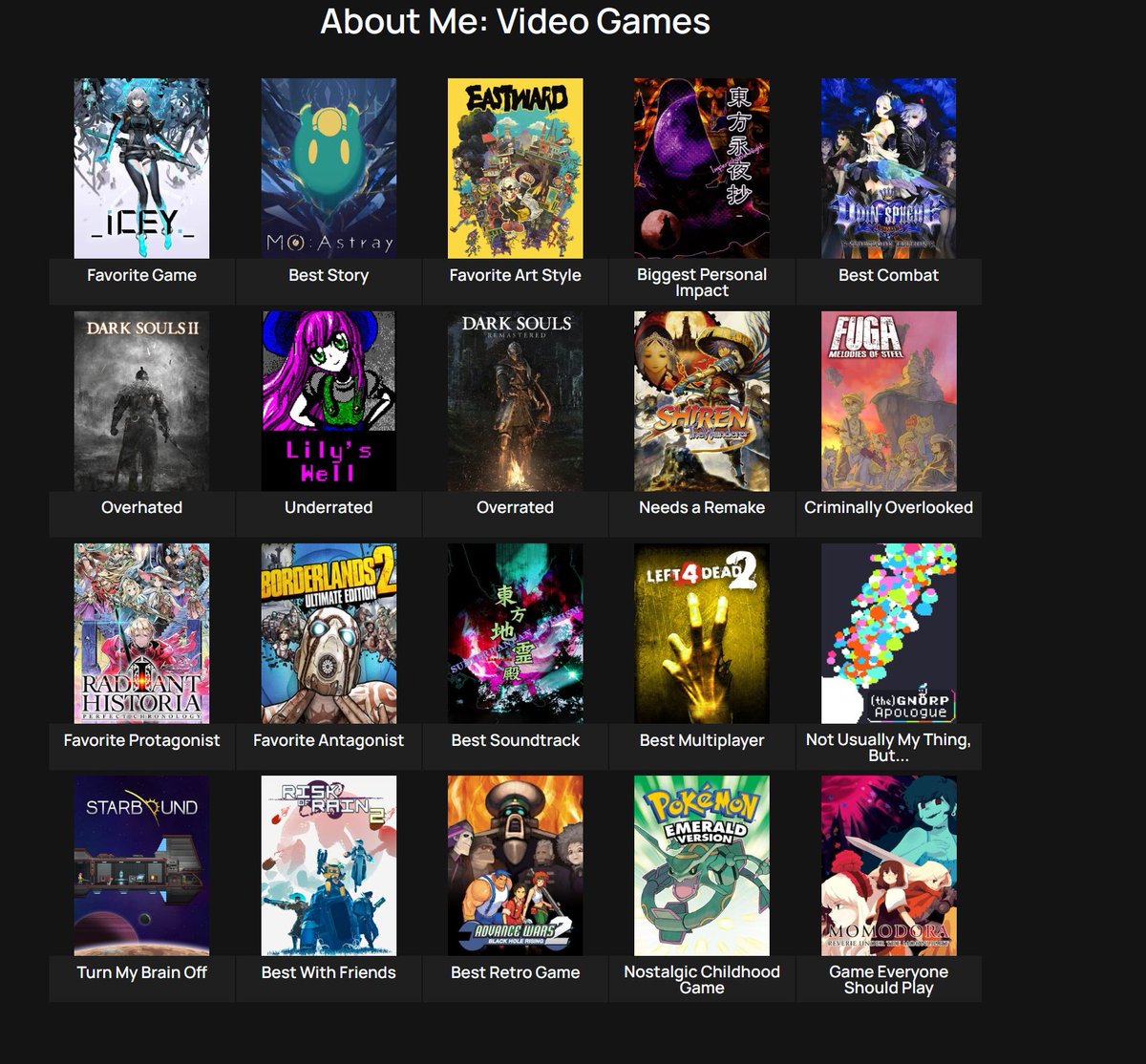Select the Game Everyone Should Play caption
1146x1064 pixels.
(888, 979)
